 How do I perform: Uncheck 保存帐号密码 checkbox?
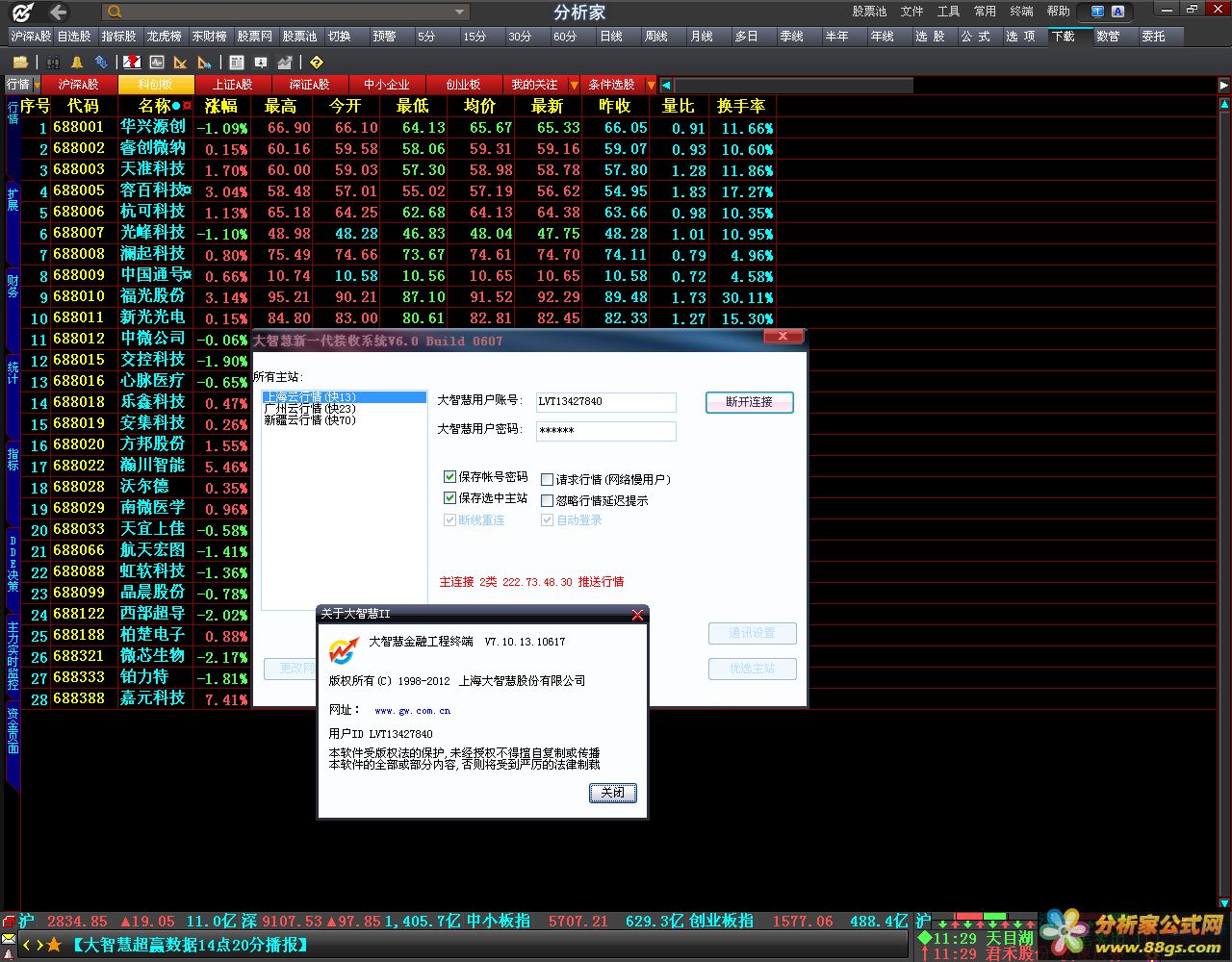coord(449,476)
